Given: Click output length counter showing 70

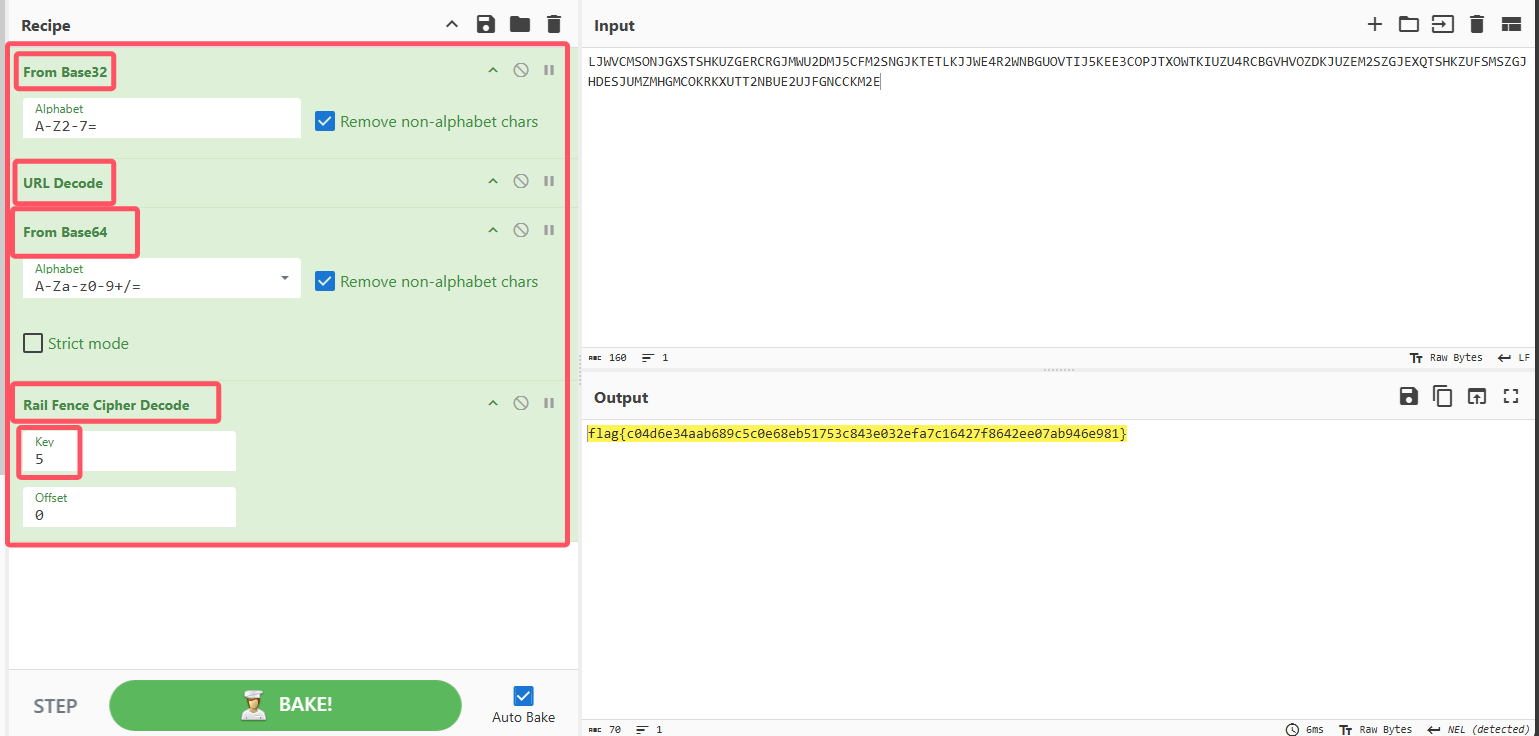Looking at the screenshot, I should 604,729.
